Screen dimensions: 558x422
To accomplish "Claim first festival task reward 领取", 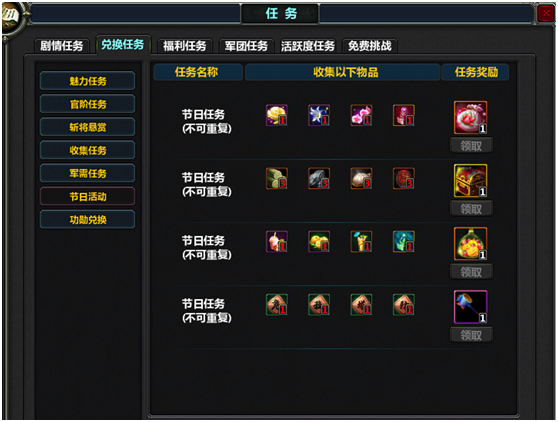I will pyautogui.click(x=471, y=146).
